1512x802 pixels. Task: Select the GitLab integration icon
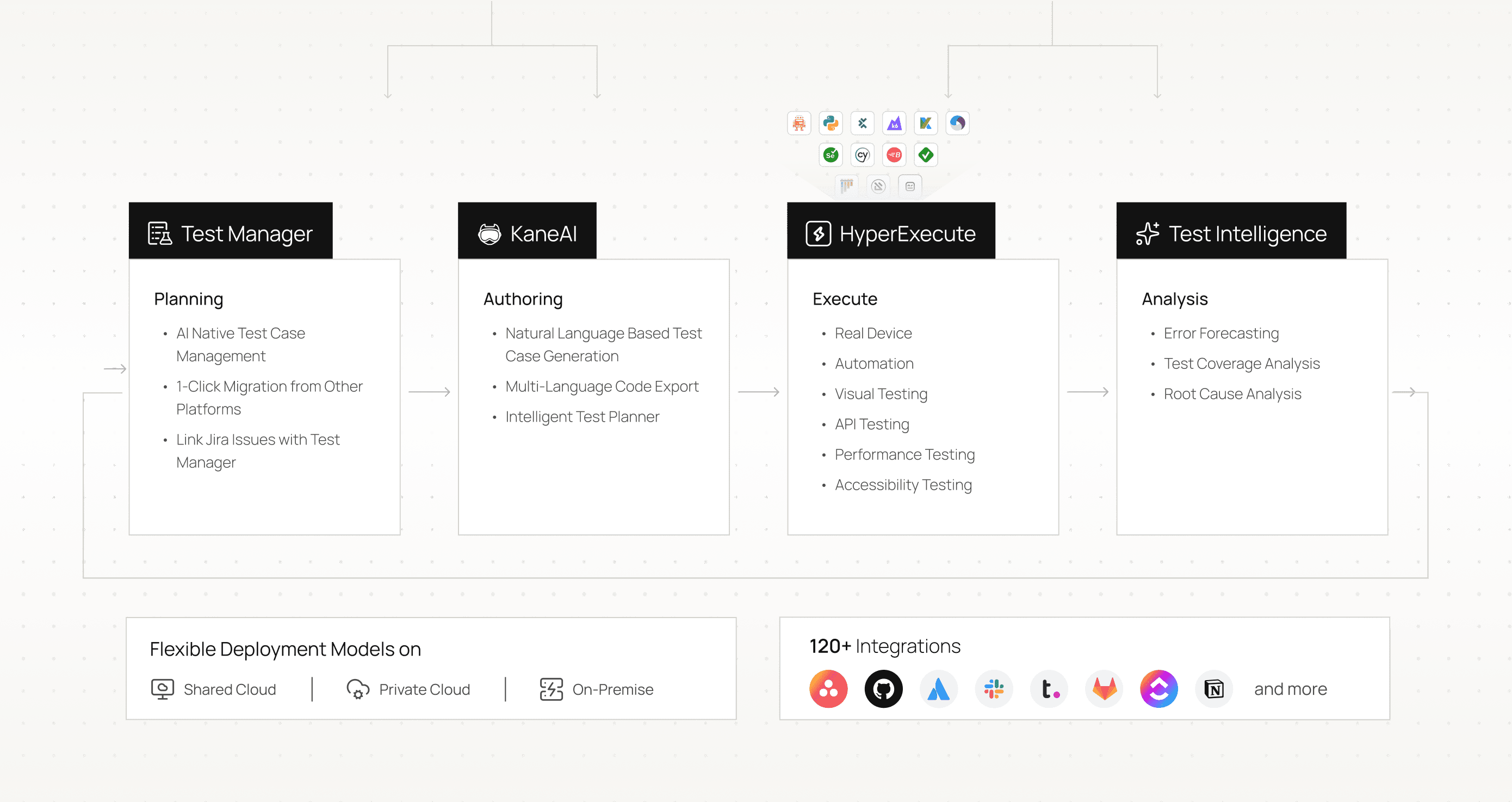[x=1104, y=689]
